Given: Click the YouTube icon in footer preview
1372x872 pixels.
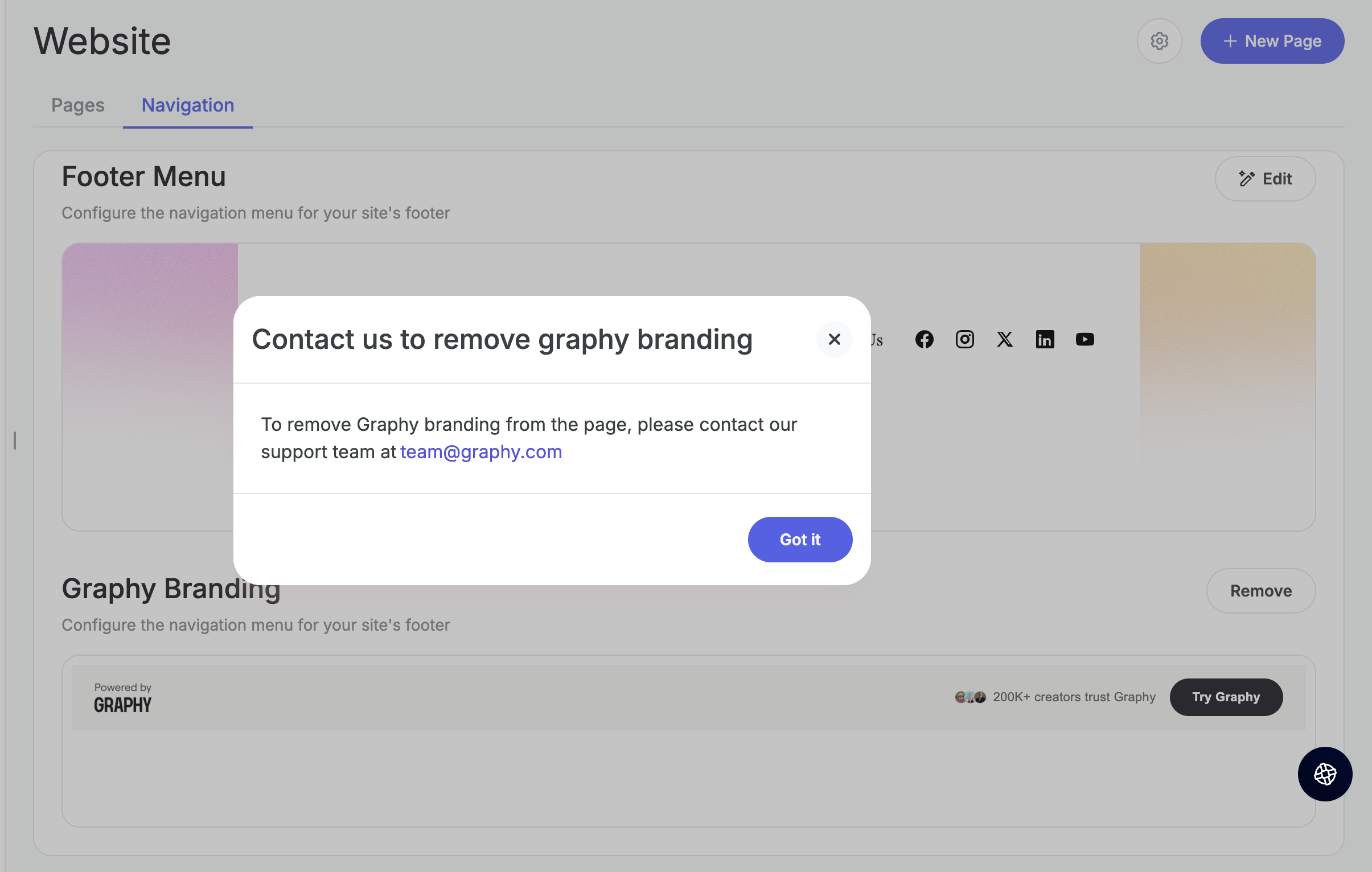Looking at the screenshot, I should [1085, 339].
